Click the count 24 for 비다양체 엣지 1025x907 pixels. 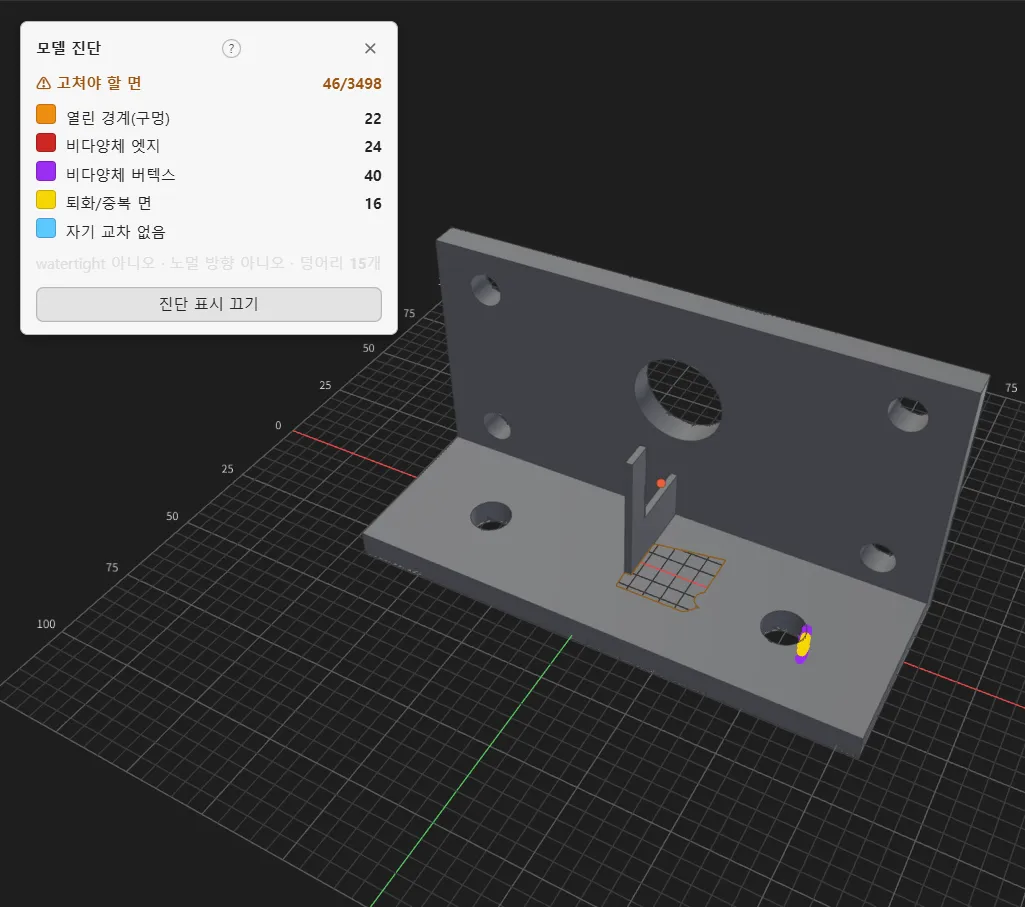pos(373,146)
